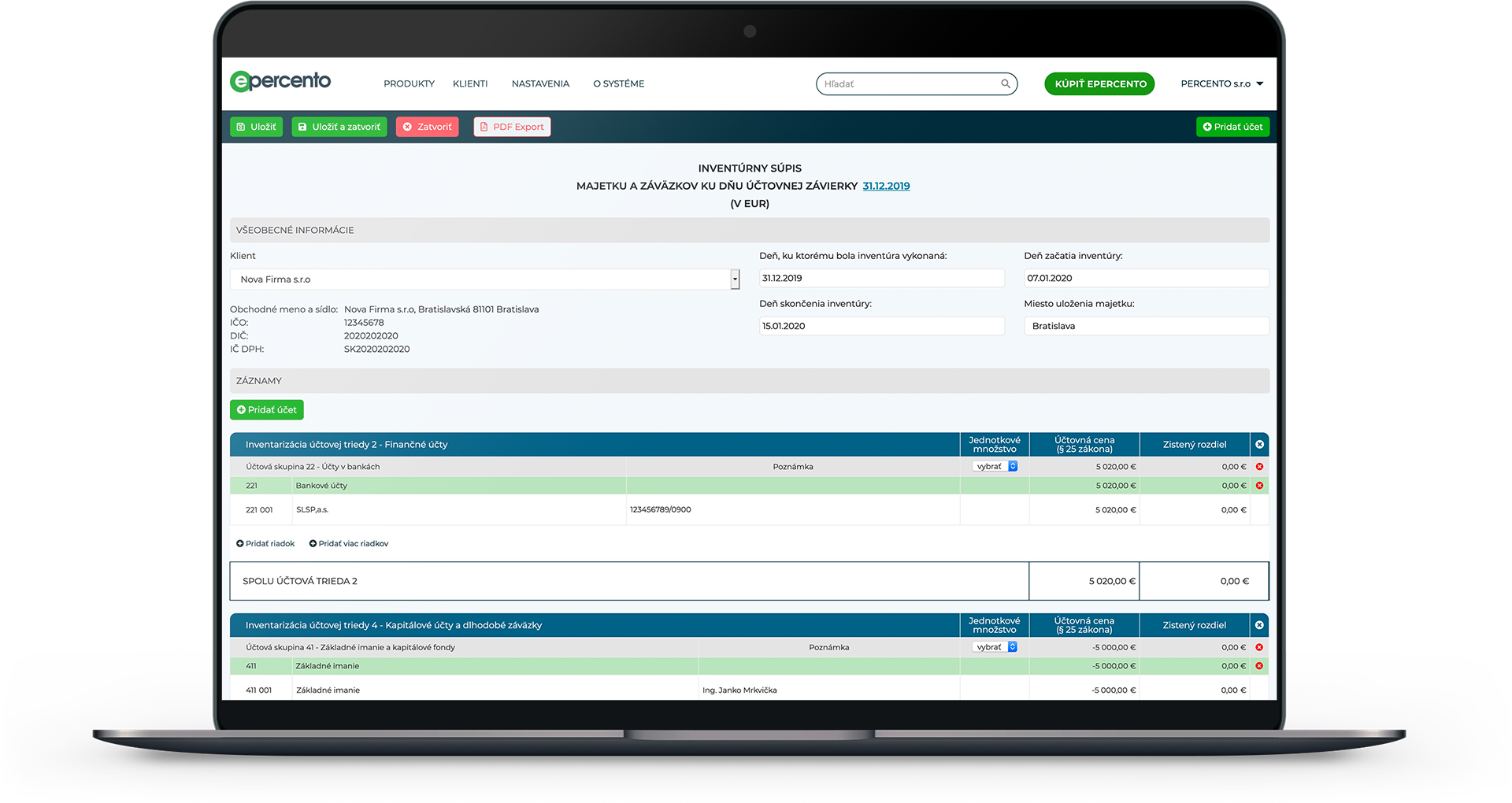
Task: Remove the Kapitálové účty class section
Action: pyautogui.click(x=1259, y=625)
